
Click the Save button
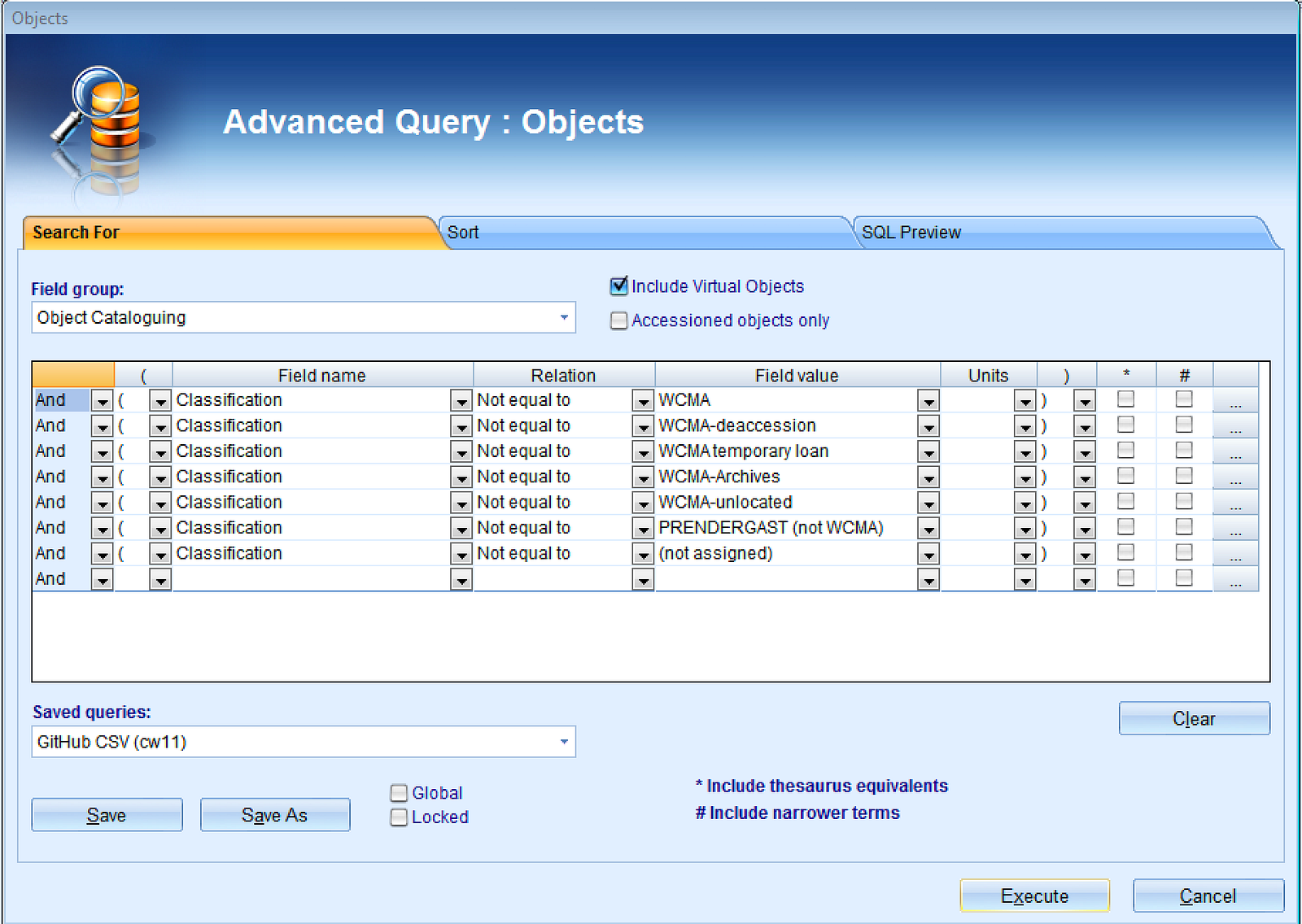click(x=107, y=815)
